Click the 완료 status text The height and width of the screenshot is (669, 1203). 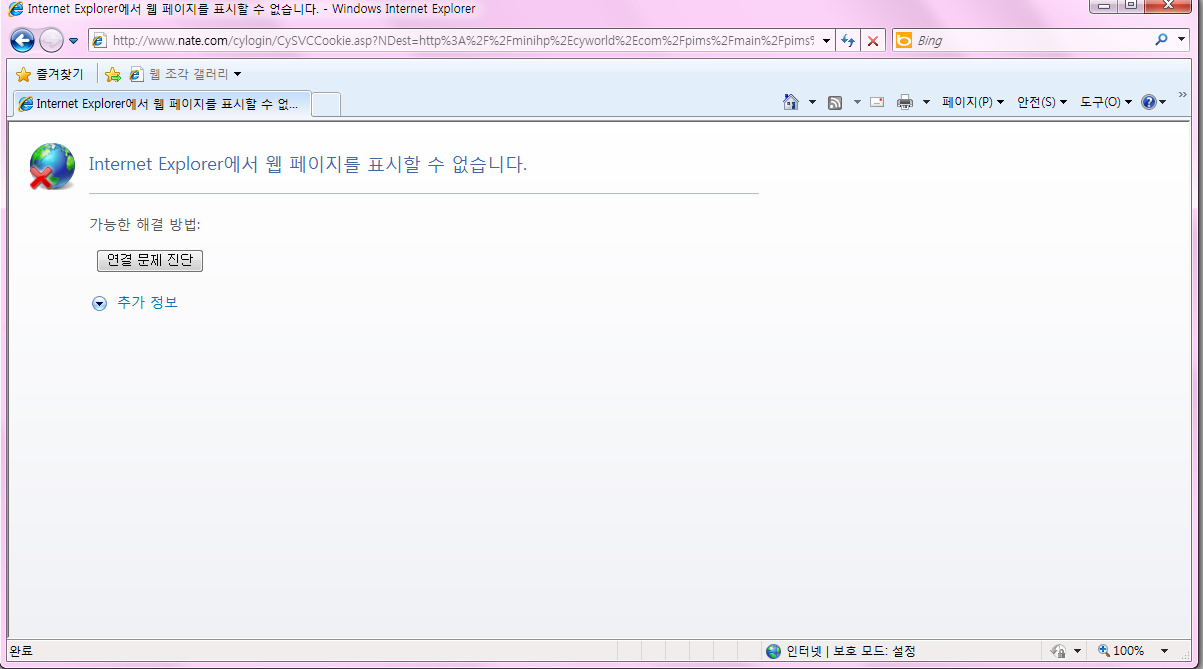21,651
